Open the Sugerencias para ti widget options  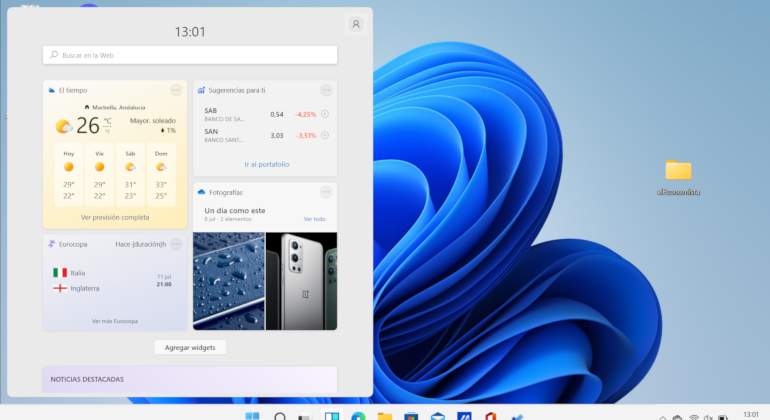(326, 90)
